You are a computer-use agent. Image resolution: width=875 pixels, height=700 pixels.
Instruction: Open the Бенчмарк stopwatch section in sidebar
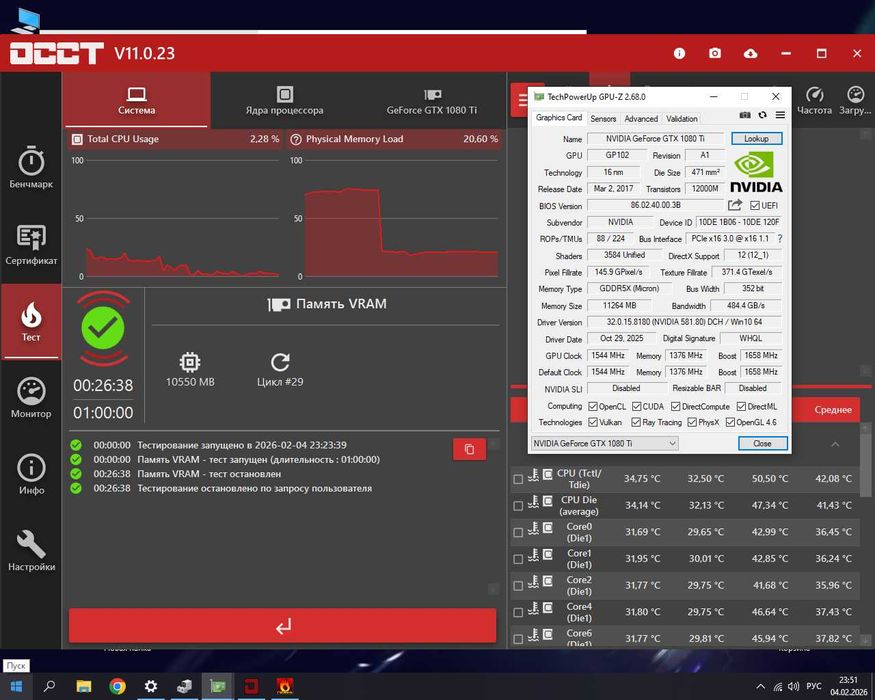[31, 167]
